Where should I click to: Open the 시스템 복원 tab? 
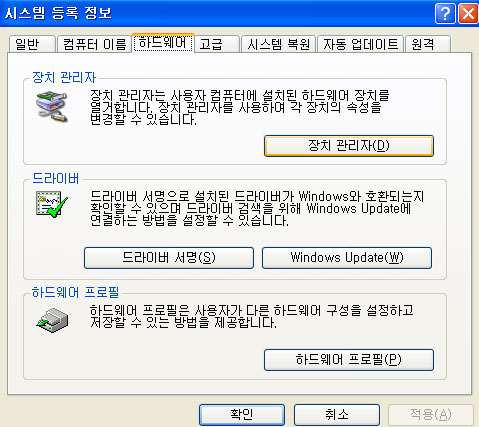(278, 44)
